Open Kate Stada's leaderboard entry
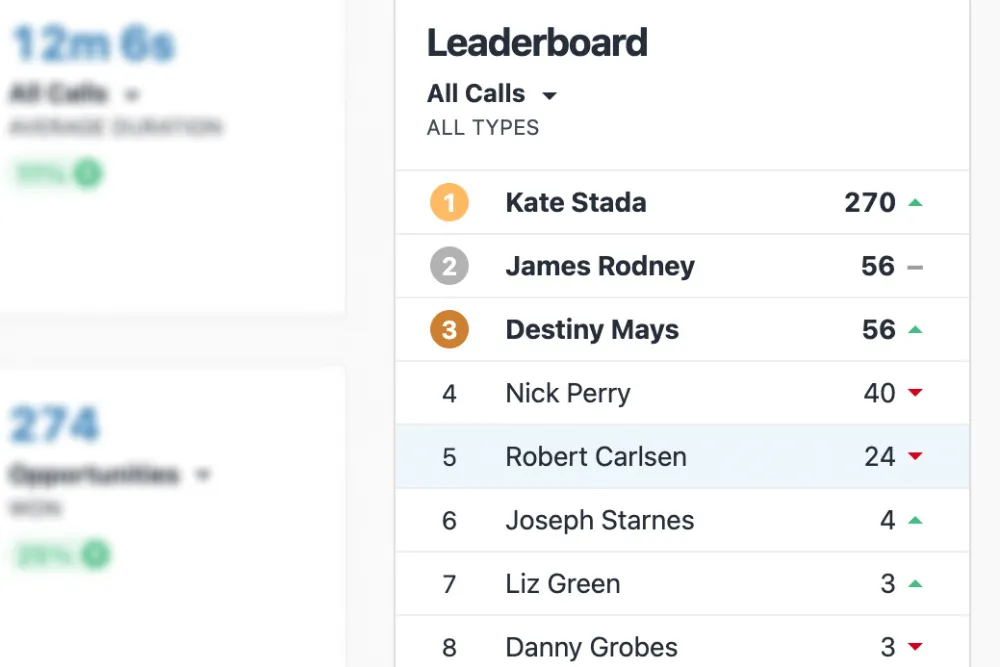This screenshot has height=667, width=1000. point(576,203)
